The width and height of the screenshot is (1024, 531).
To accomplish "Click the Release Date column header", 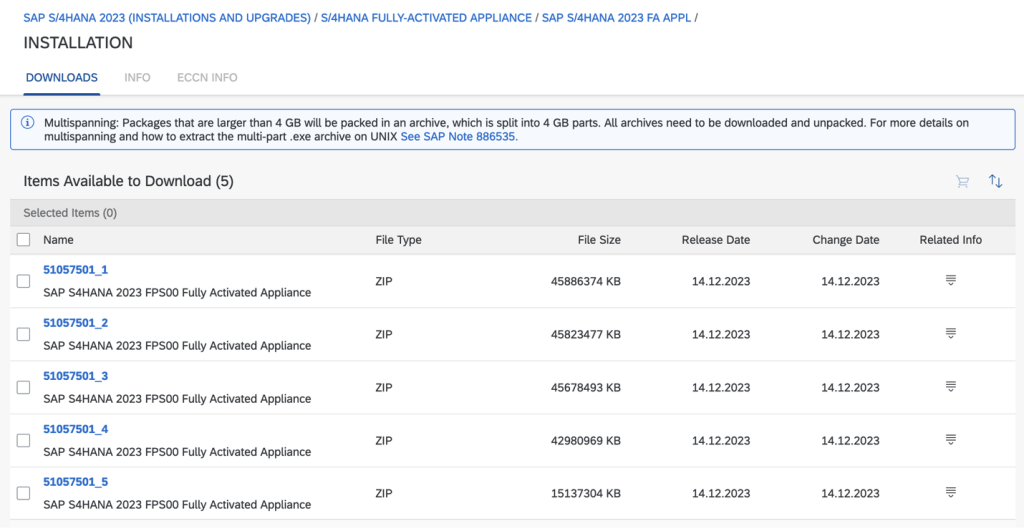I will 716,240.
